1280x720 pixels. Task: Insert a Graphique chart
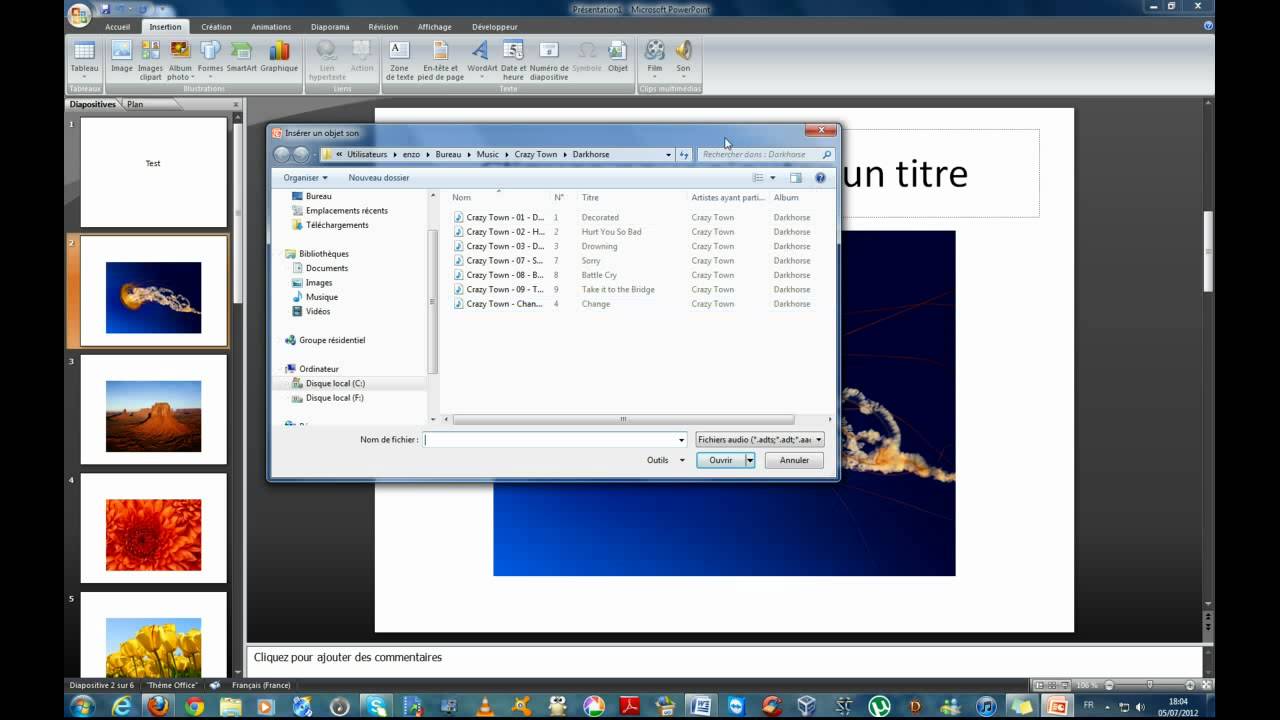(x=279, y=58)
